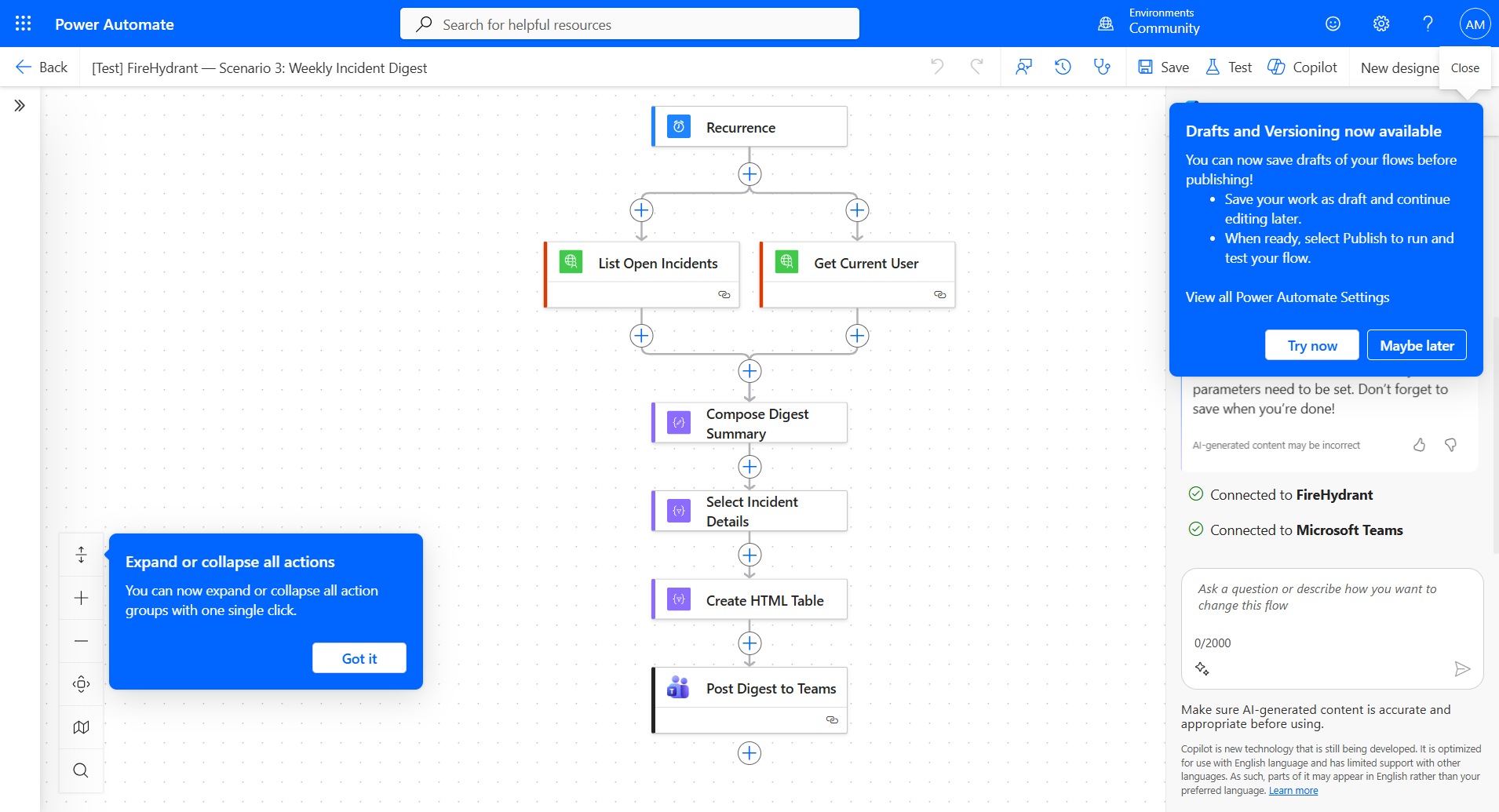Open the Help question mark icon
This screenshot has height=812, width=1499.
pos(1428,24)
